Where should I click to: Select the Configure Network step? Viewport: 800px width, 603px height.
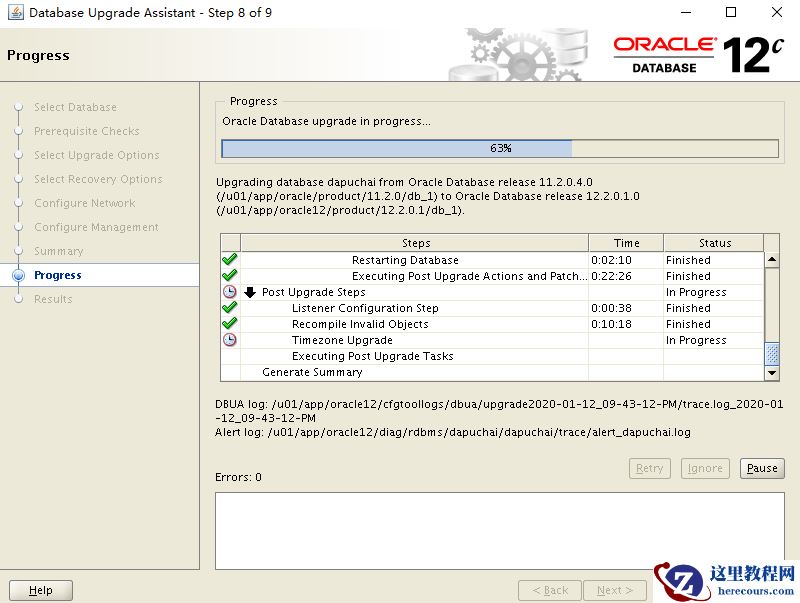85,203
